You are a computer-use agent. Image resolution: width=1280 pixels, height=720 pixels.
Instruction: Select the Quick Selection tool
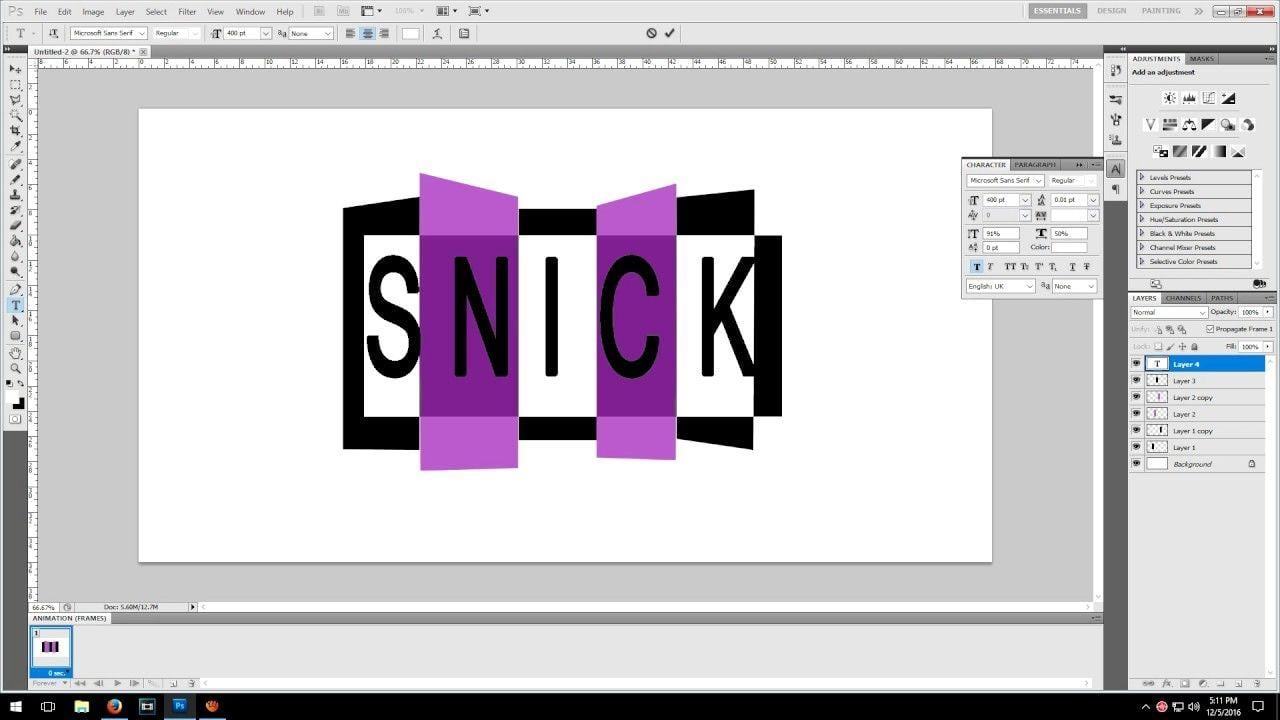[x=15, y=116]
